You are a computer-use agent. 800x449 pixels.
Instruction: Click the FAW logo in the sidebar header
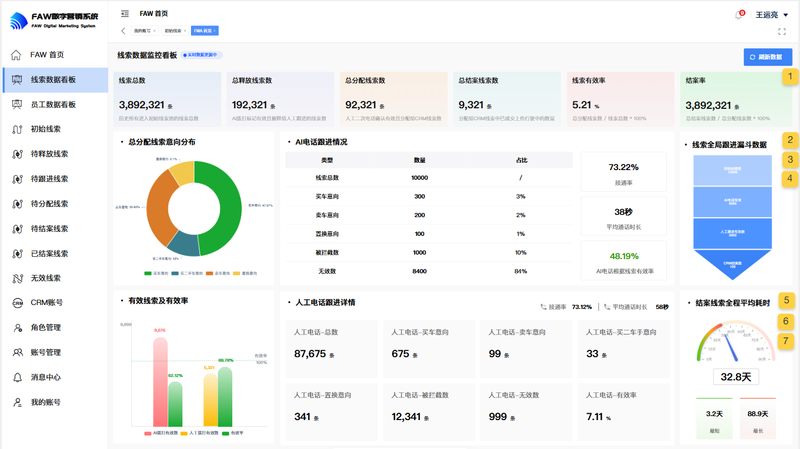(x=18, y=21)
